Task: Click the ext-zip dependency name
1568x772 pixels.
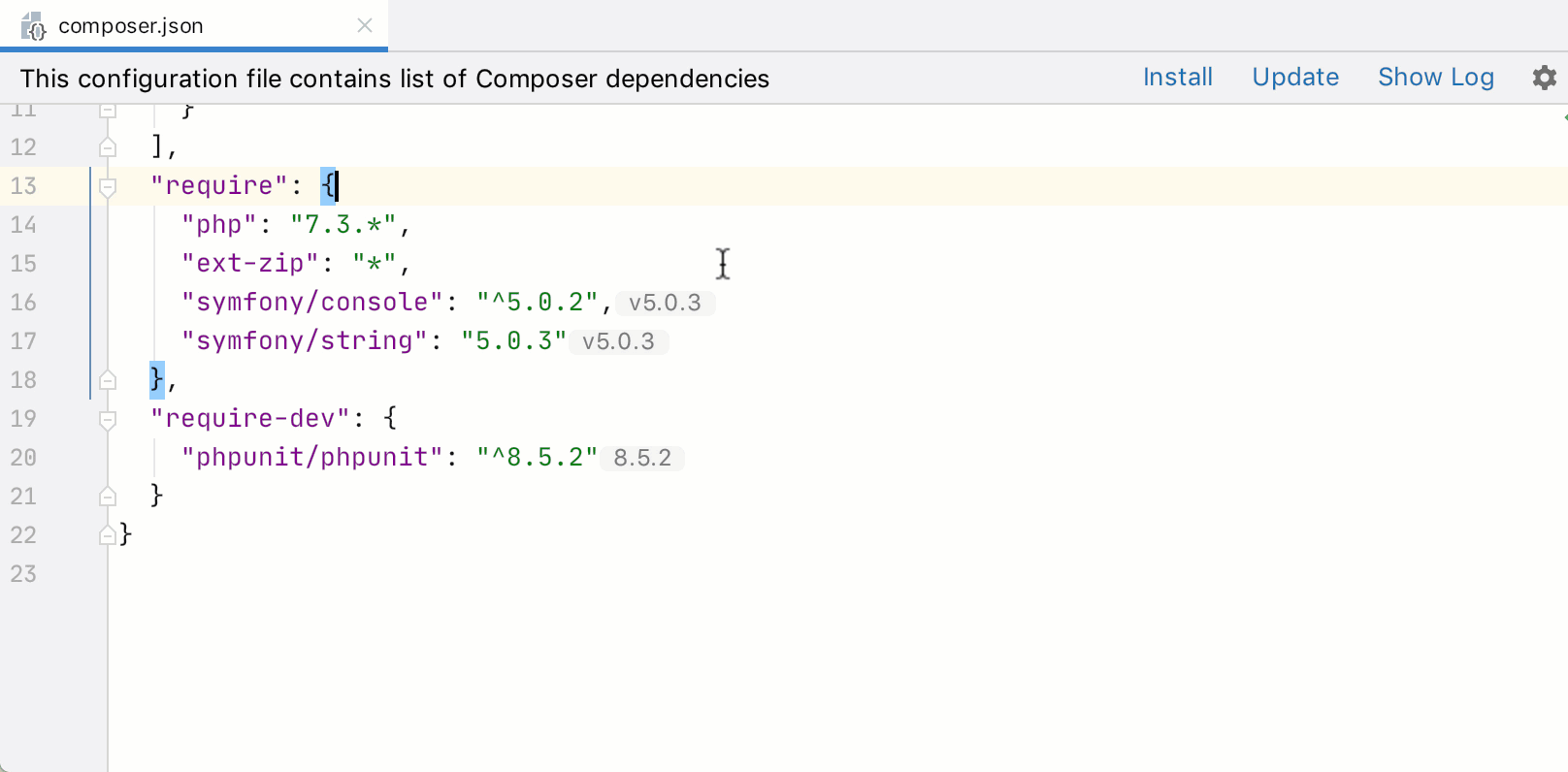Action: (x=249, y=263)
